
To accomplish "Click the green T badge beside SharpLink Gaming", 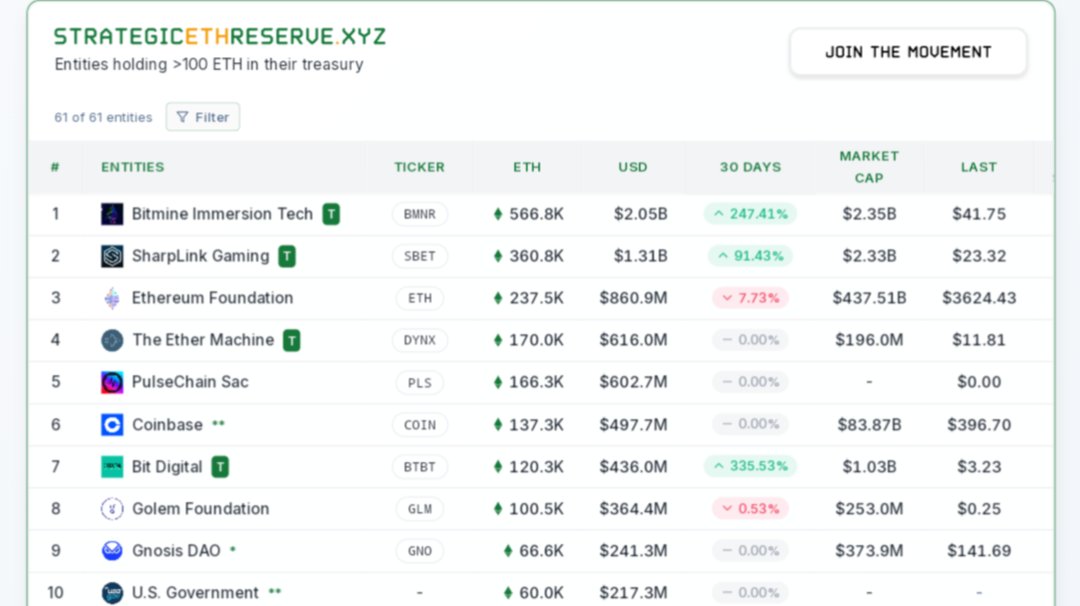I will point(287,256).
